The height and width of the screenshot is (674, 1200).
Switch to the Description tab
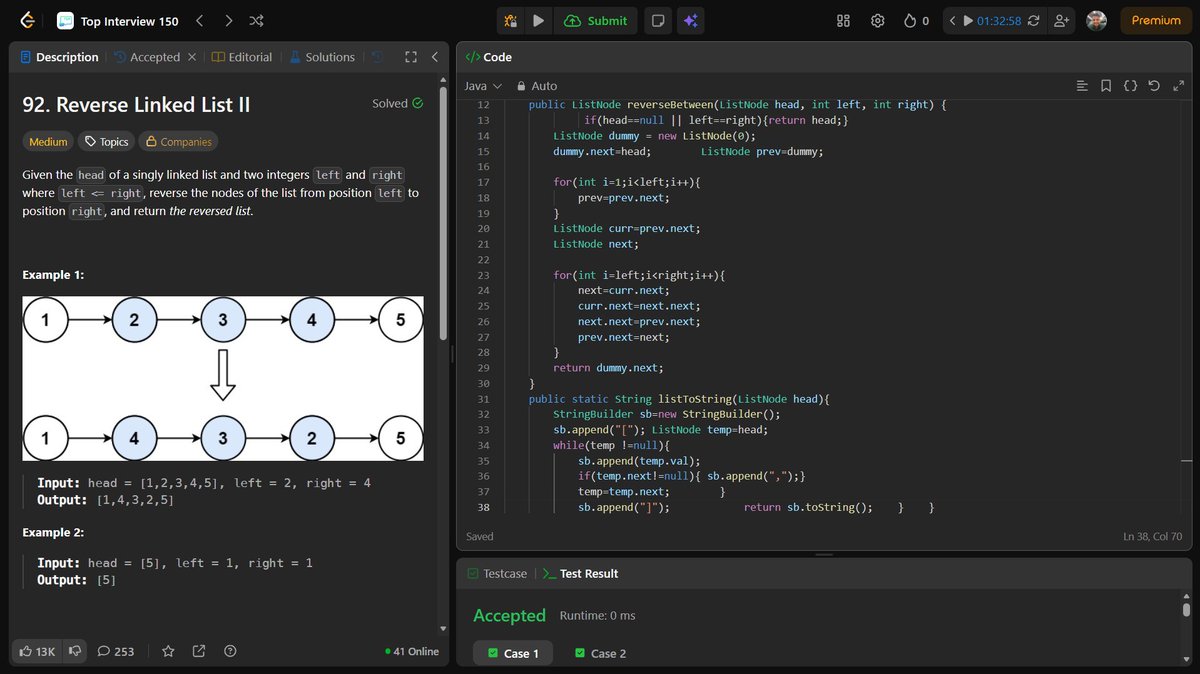[59, 57]
